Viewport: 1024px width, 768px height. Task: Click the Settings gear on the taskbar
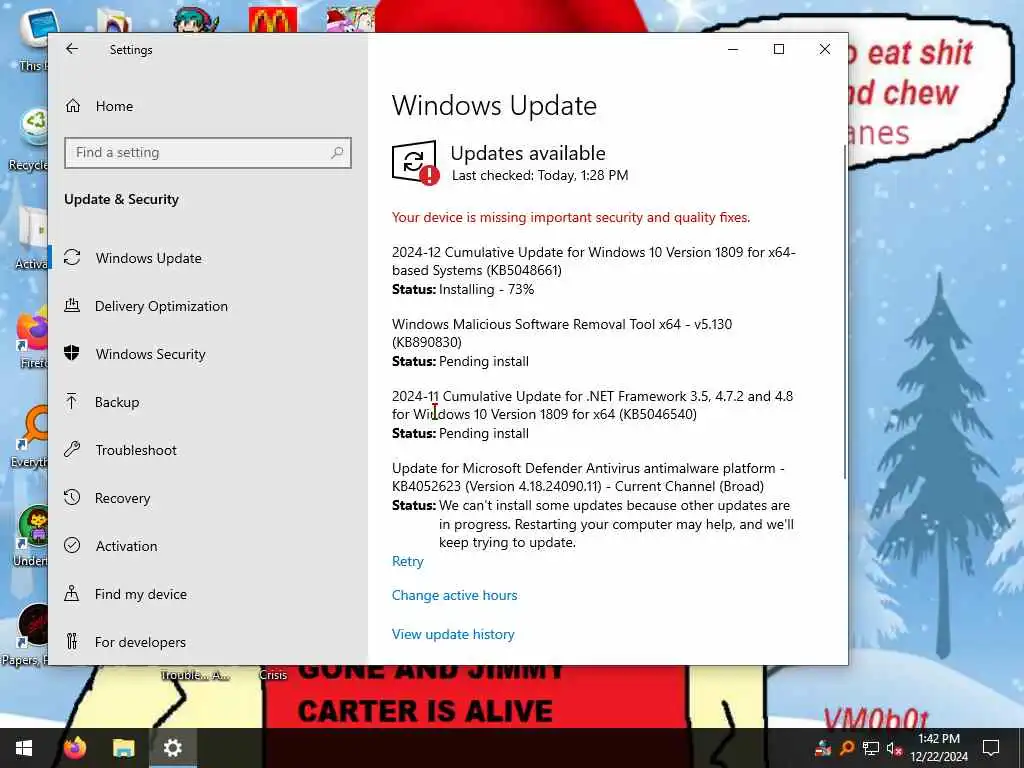[x=172, y=748]
